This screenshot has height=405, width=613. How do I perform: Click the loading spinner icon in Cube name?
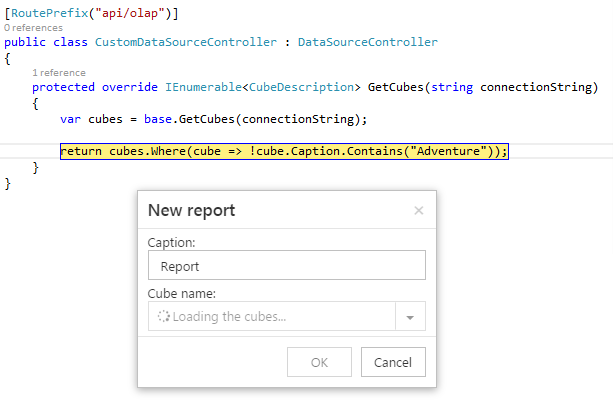(x=163, y=316)
